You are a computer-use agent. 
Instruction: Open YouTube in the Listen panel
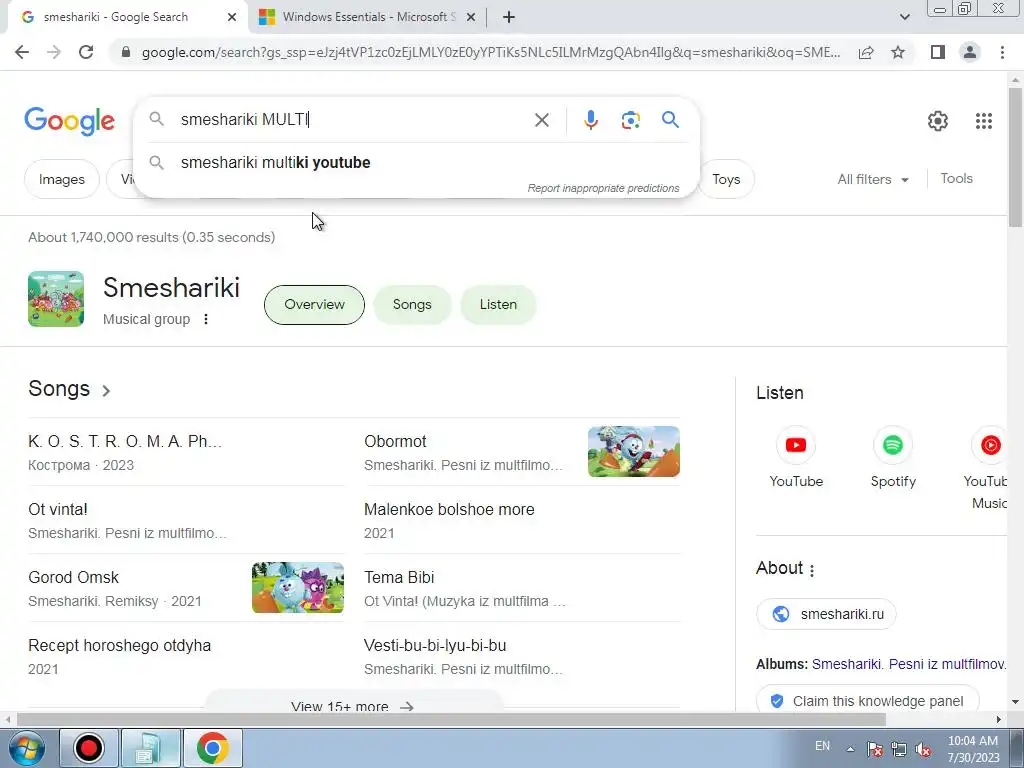tap(795, 457)
